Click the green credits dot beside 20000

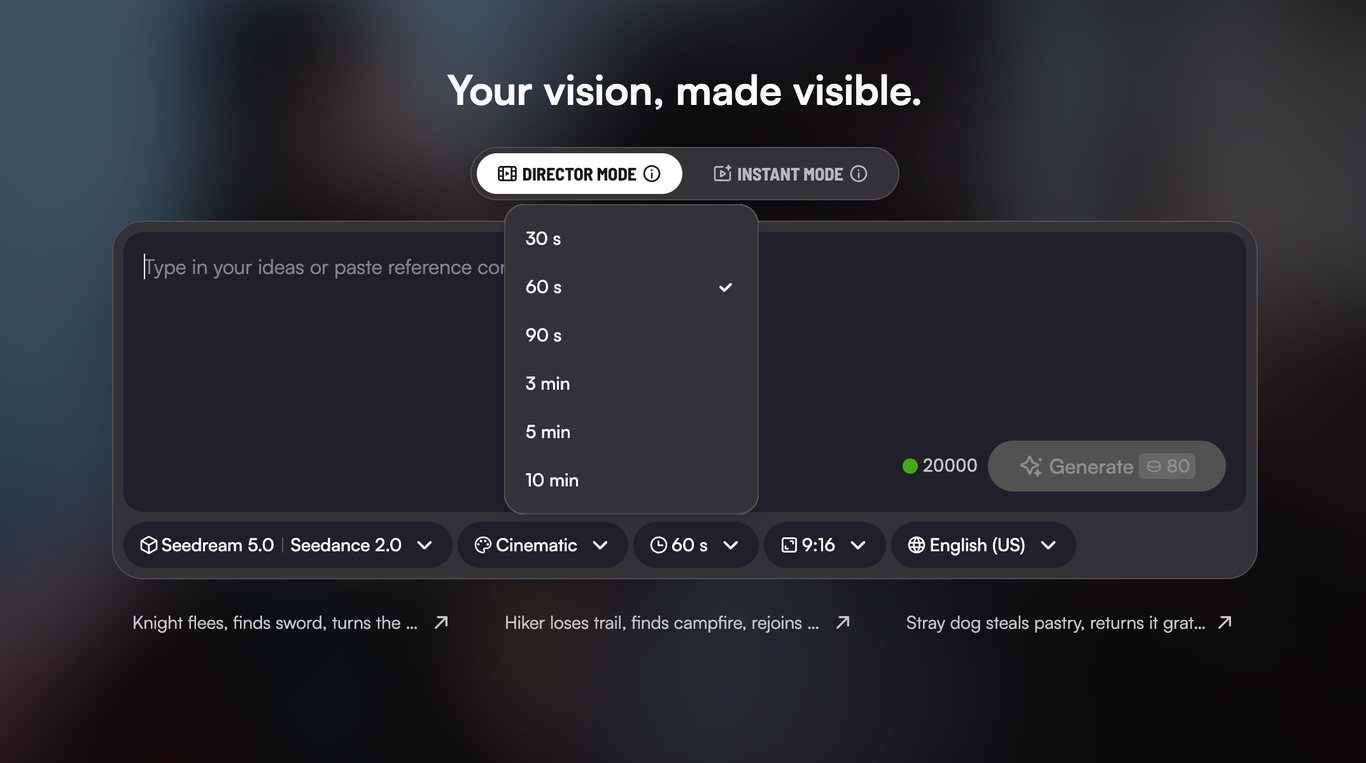[910, 466]
